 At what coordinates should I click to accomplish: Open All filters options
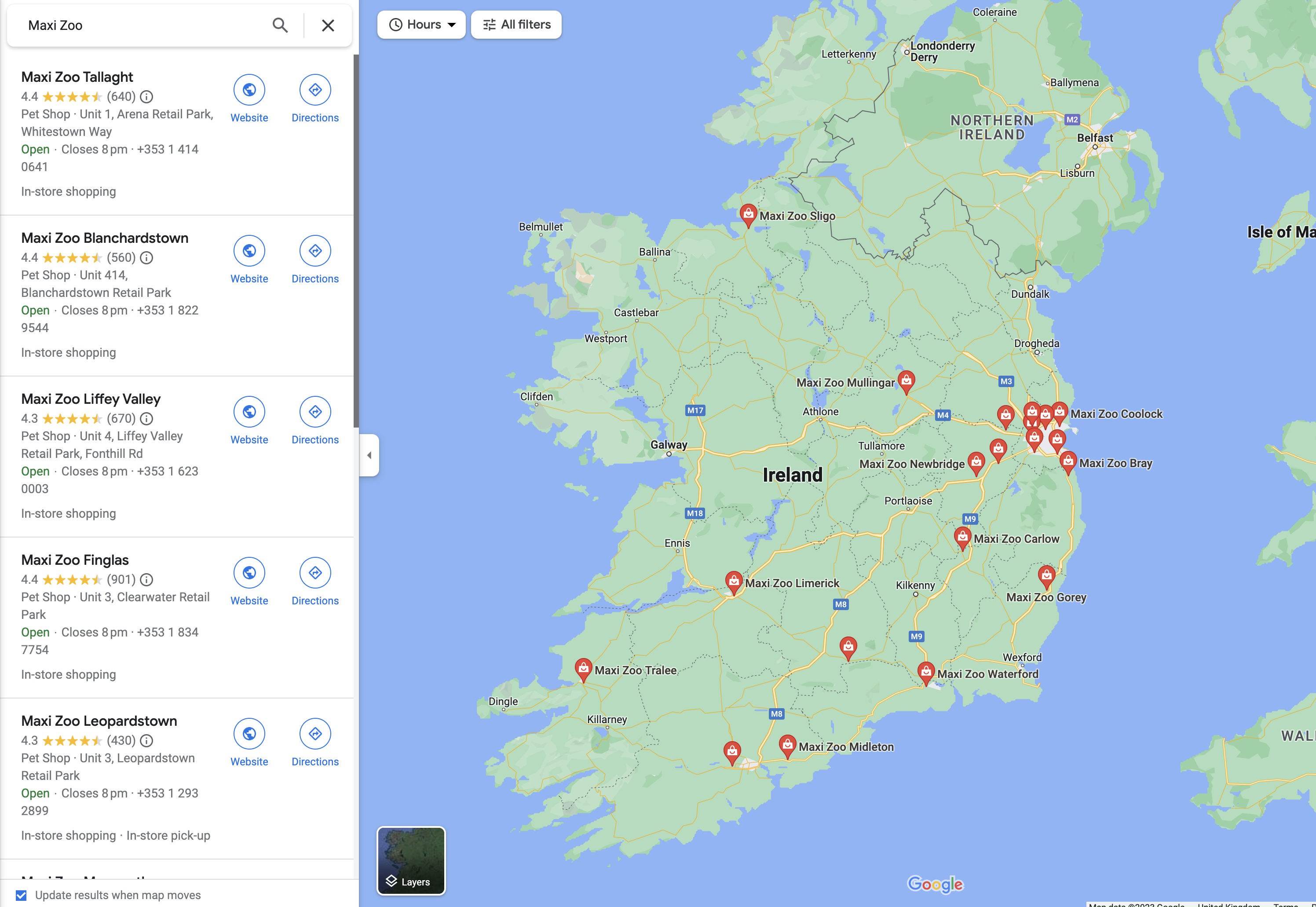point(515,25)
